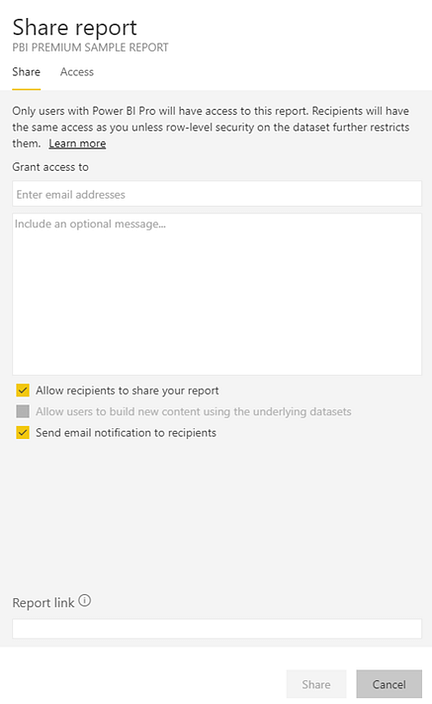The image size is (432, 704).
Task: Uncheck Allow recipients to share your report checkbox
Action: (22, 390)
